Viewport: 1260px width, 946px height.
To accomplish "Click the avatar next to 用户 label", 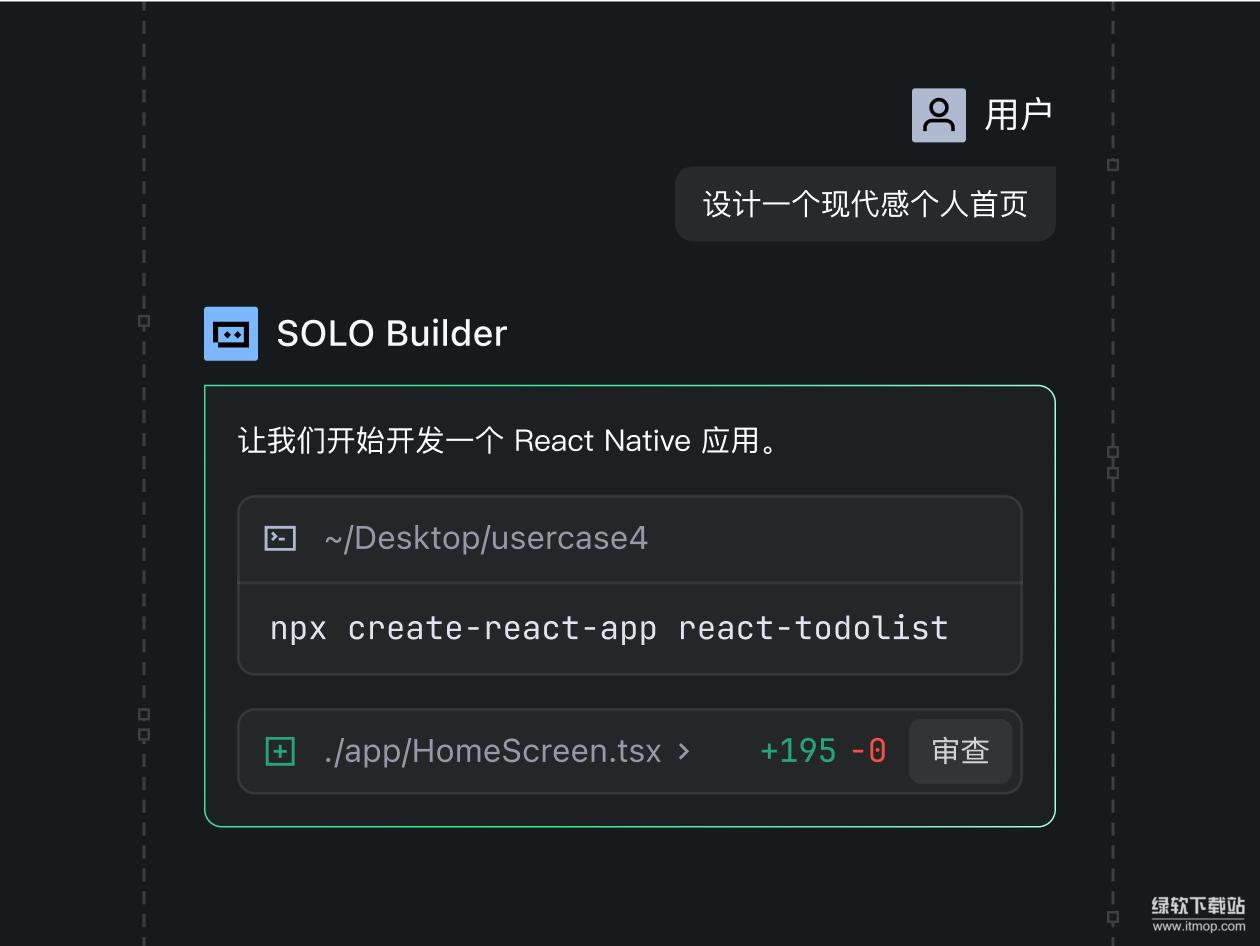I will [x=938, y=114].
